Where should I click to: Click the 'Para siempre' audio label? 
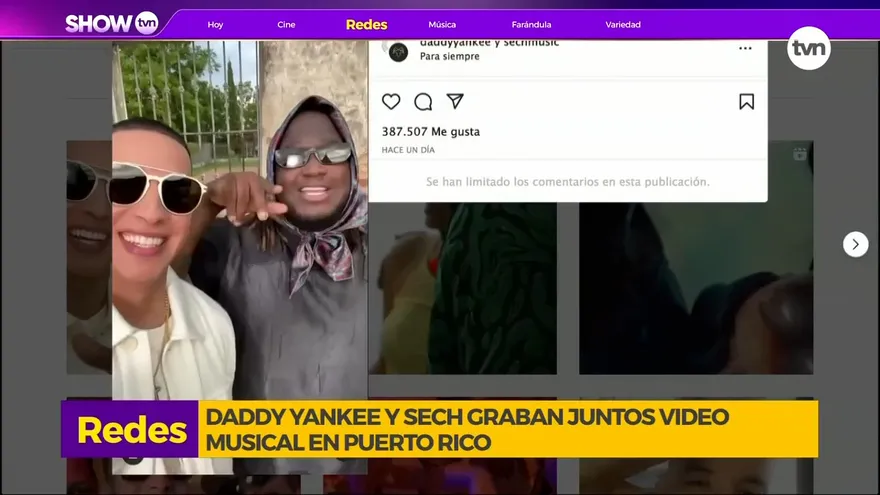[450, 56]
